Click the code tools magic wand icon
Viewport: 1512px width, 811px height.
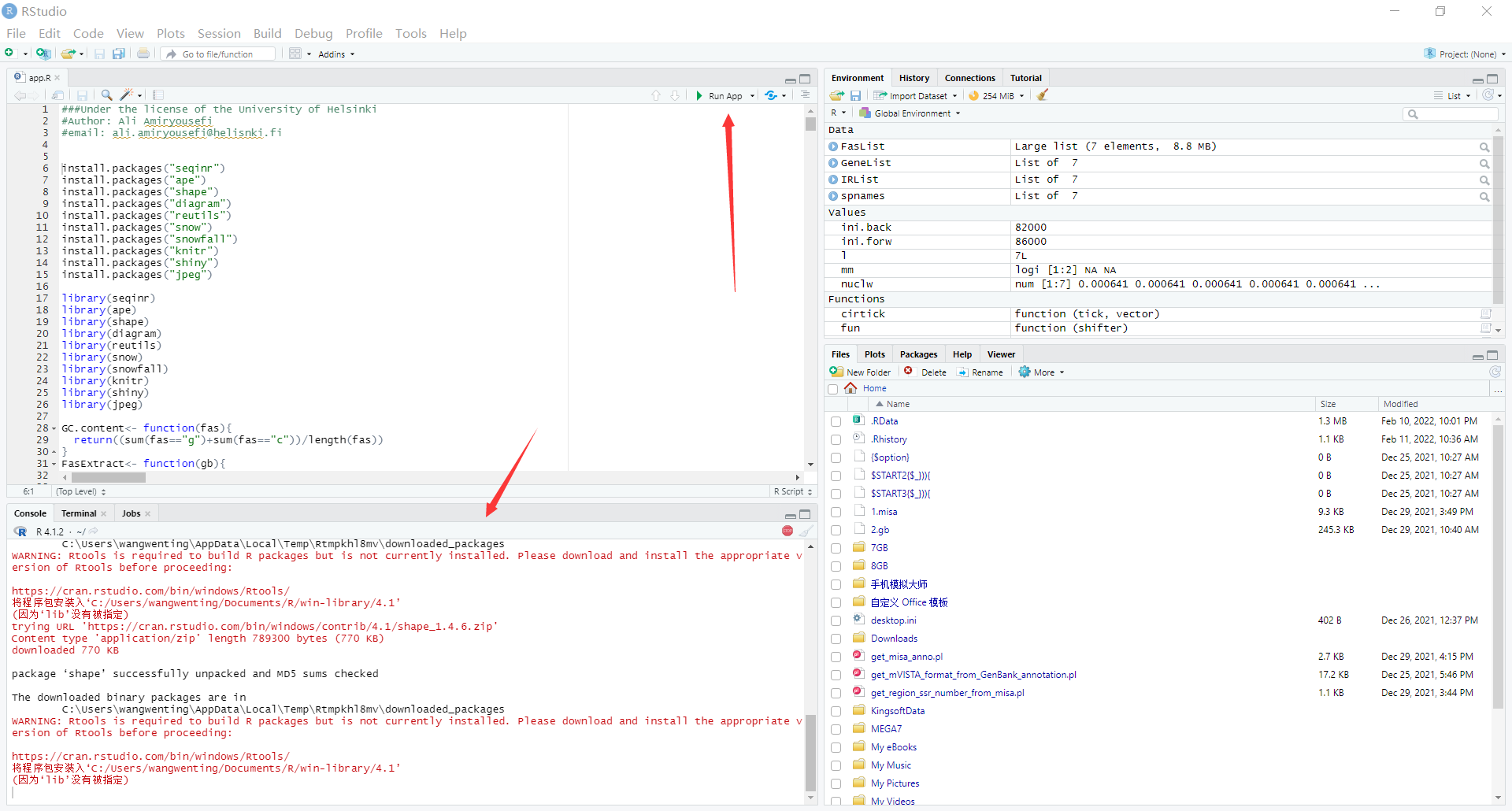click(x=127, y=95)
